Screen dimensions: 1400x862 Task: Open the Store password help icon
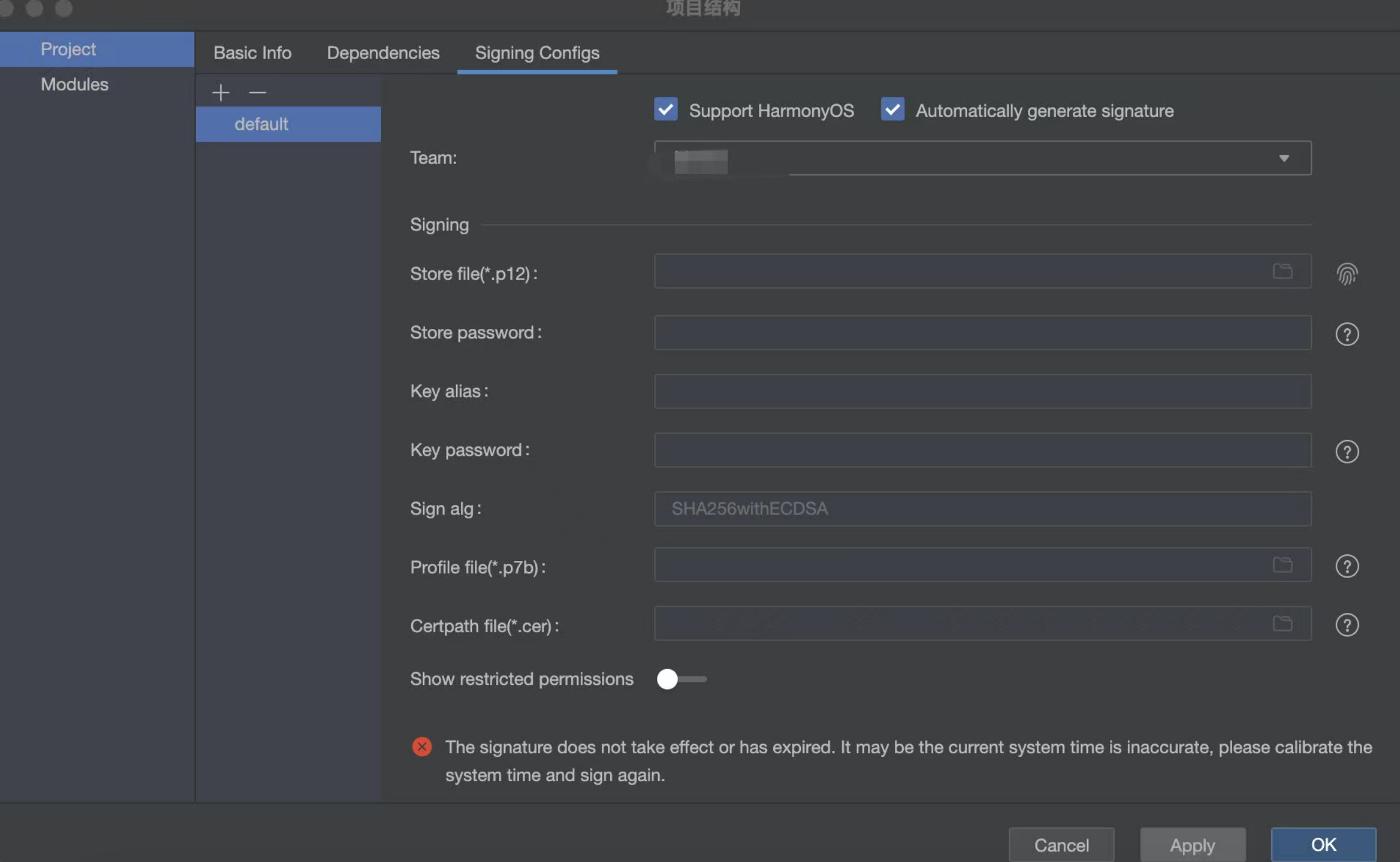click(x=1347, y=334)
